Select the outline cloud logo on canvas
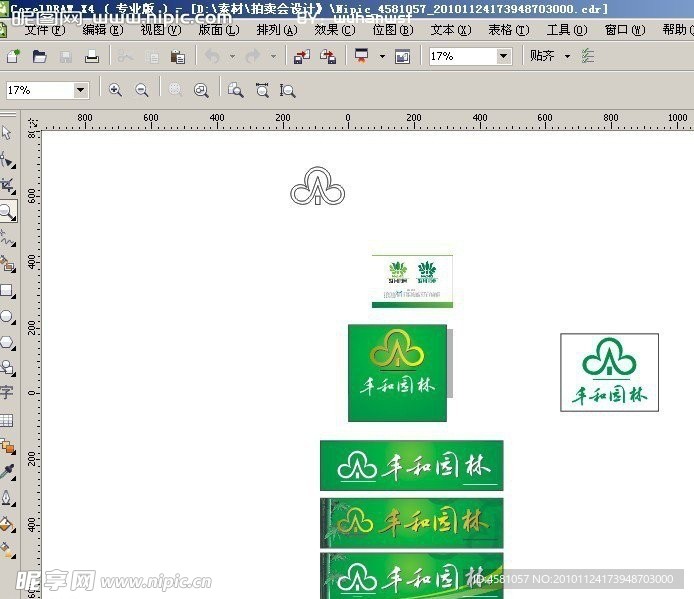 coord(318,186)
